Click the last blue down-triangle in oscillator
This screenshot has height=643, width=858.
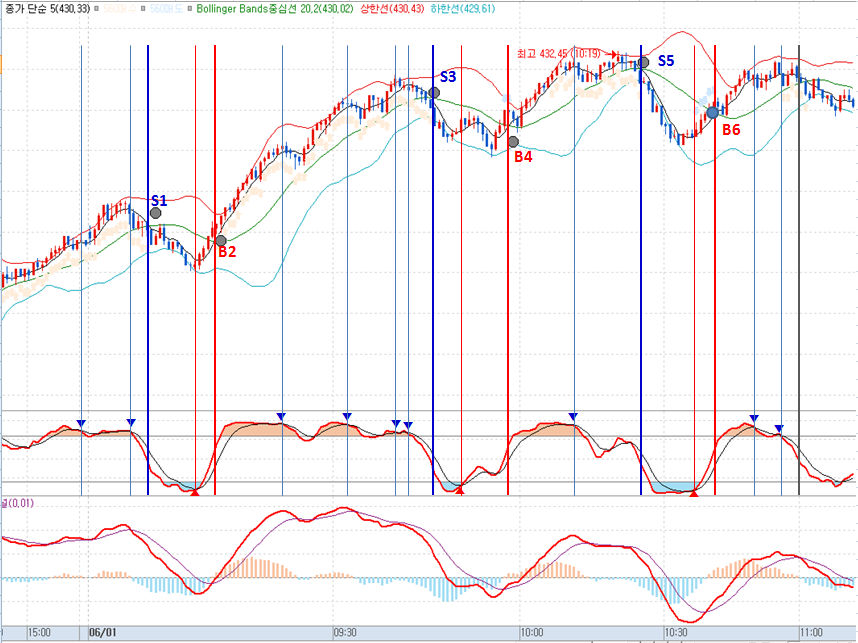779,429
